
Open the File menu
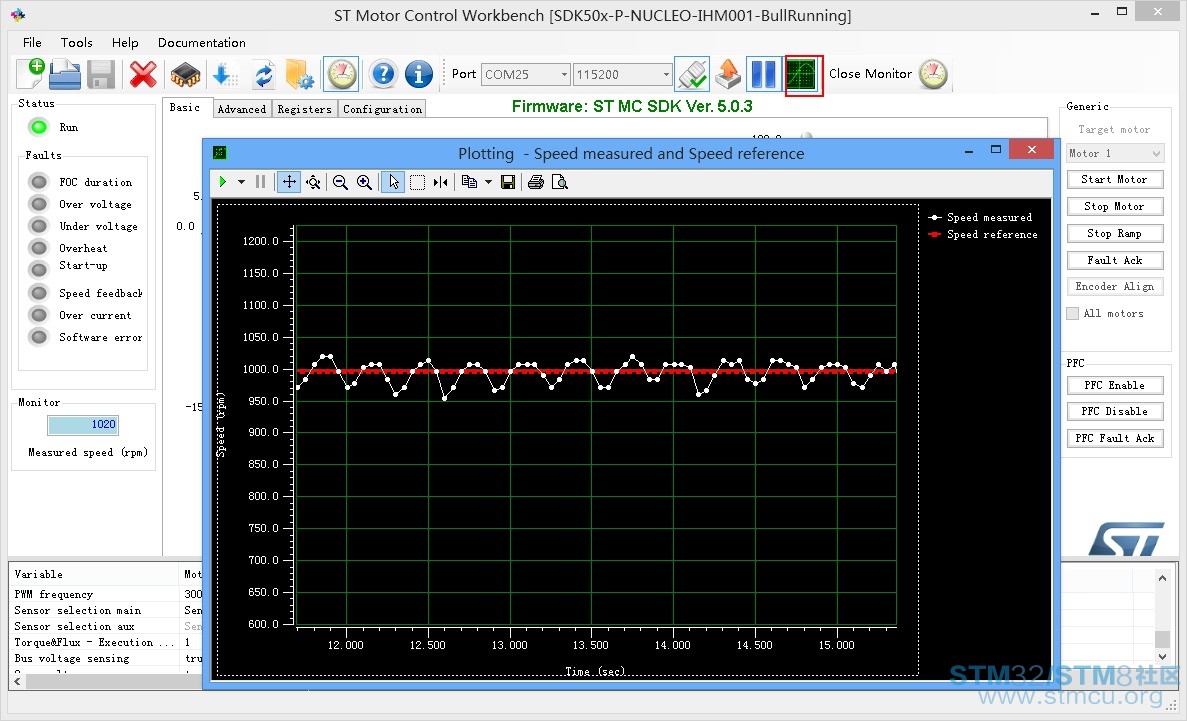pos(32,42)
